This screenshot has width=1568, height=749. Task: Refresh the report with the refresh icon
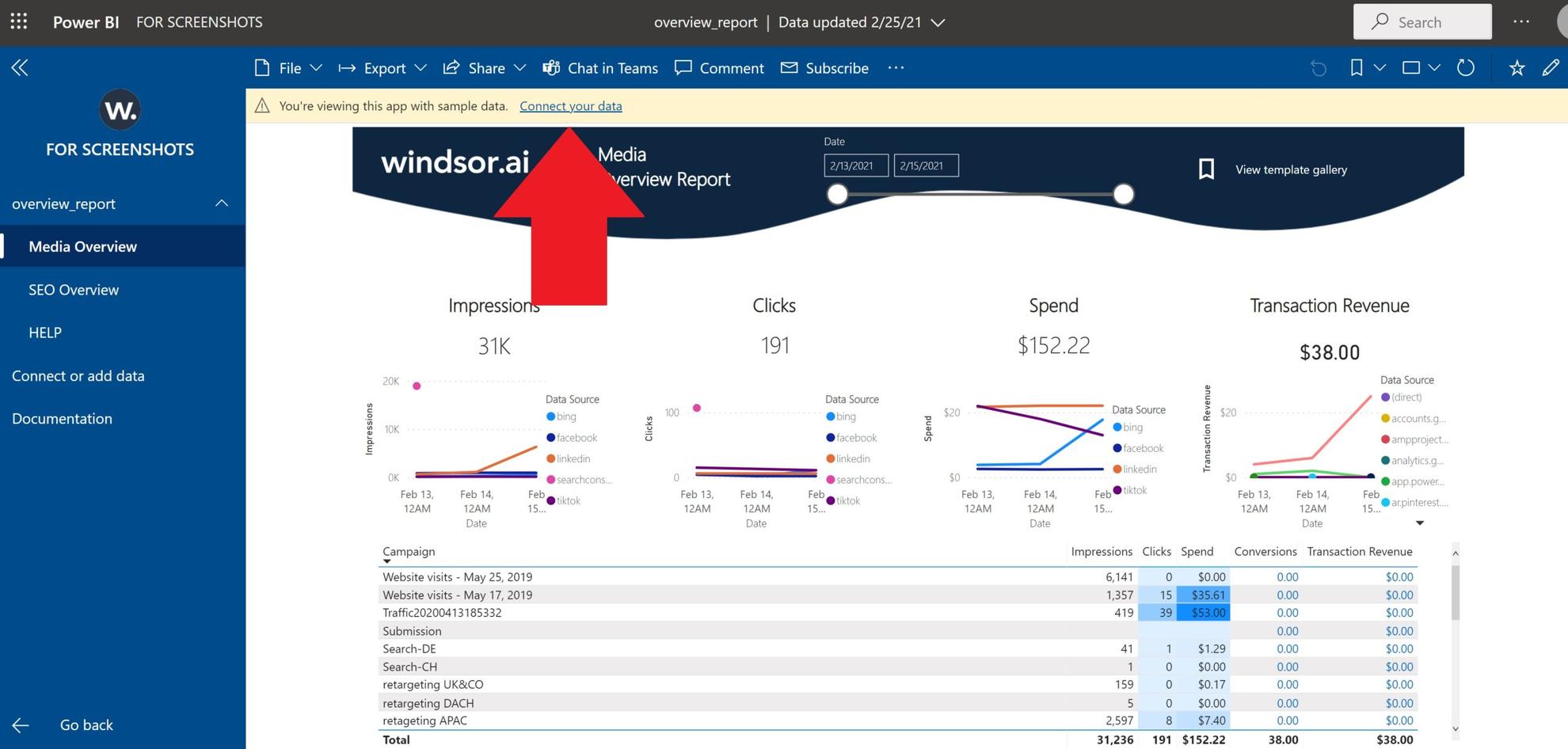[x=1465, y=68]
